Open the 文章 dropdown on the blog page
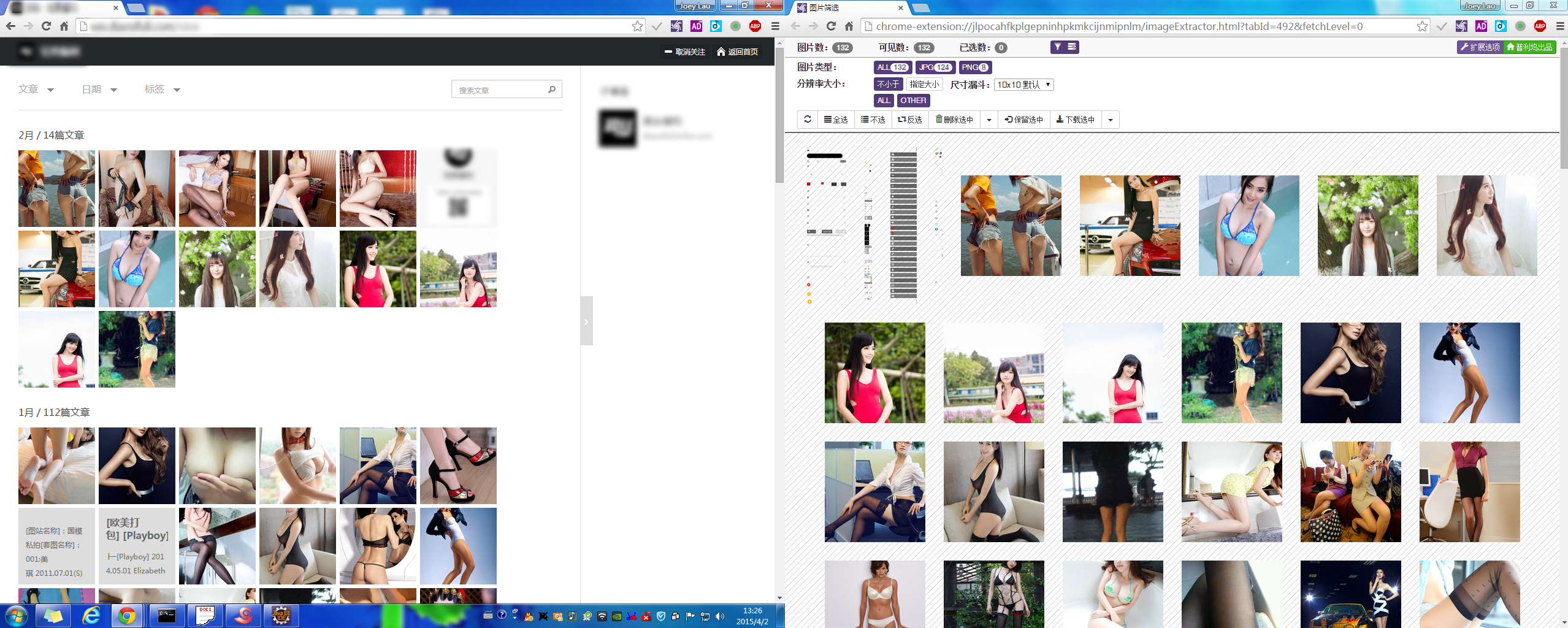 click(x=36, y=90)
